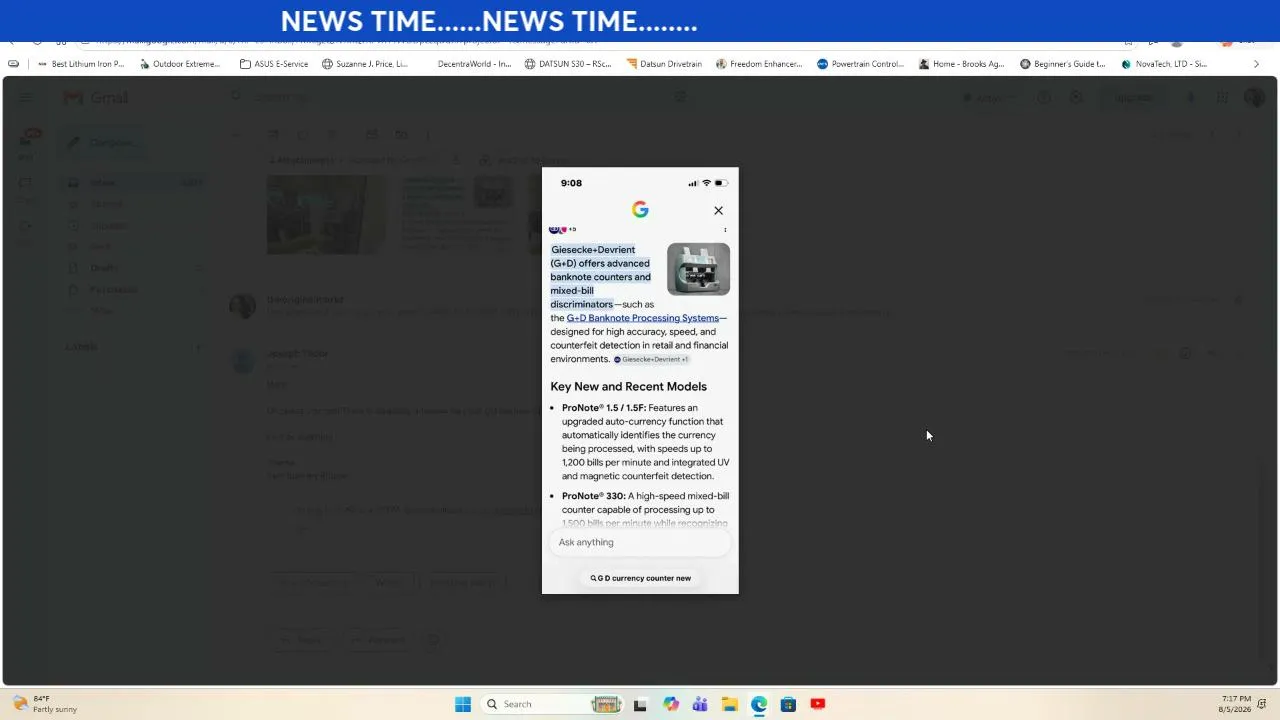Open the Best Lithium Iron P... bookmark
Viewport: 1280px width, 720px height.
pos(81,64)
